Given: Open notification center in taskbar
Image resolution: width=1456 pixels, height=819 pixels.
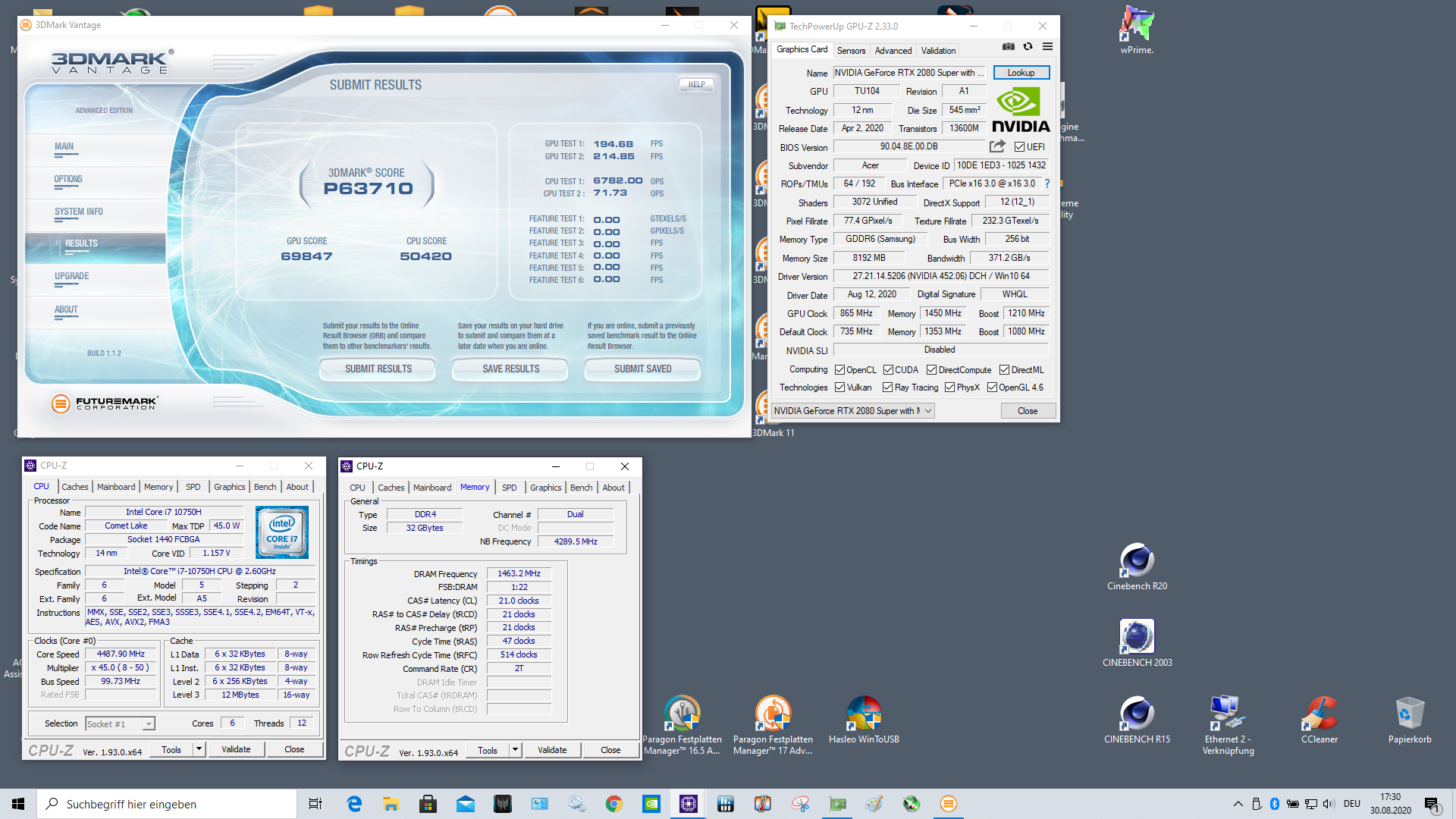Looking at the screenshot, I should [x=1432, y=804].
